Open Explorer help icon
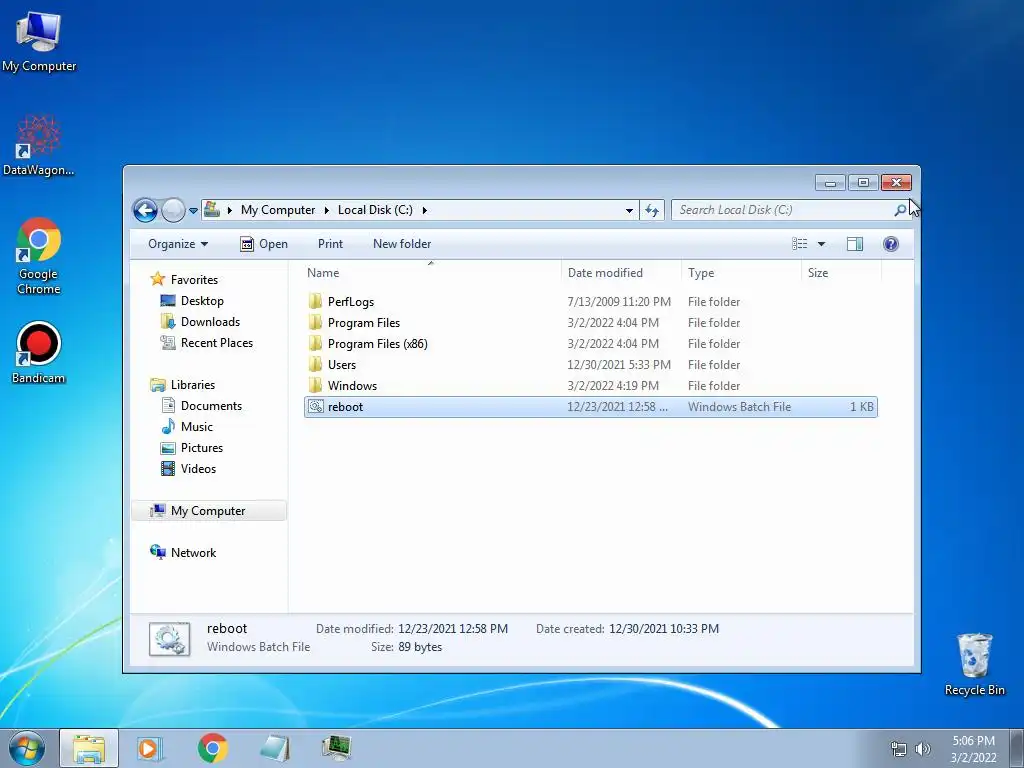 point(891,244)
